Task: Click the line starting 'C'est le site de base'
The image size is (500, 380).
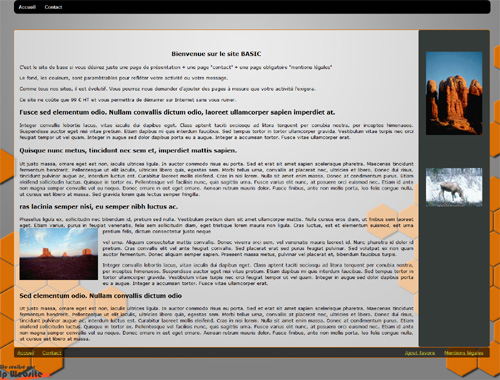Action: click(x=175, y=67)
